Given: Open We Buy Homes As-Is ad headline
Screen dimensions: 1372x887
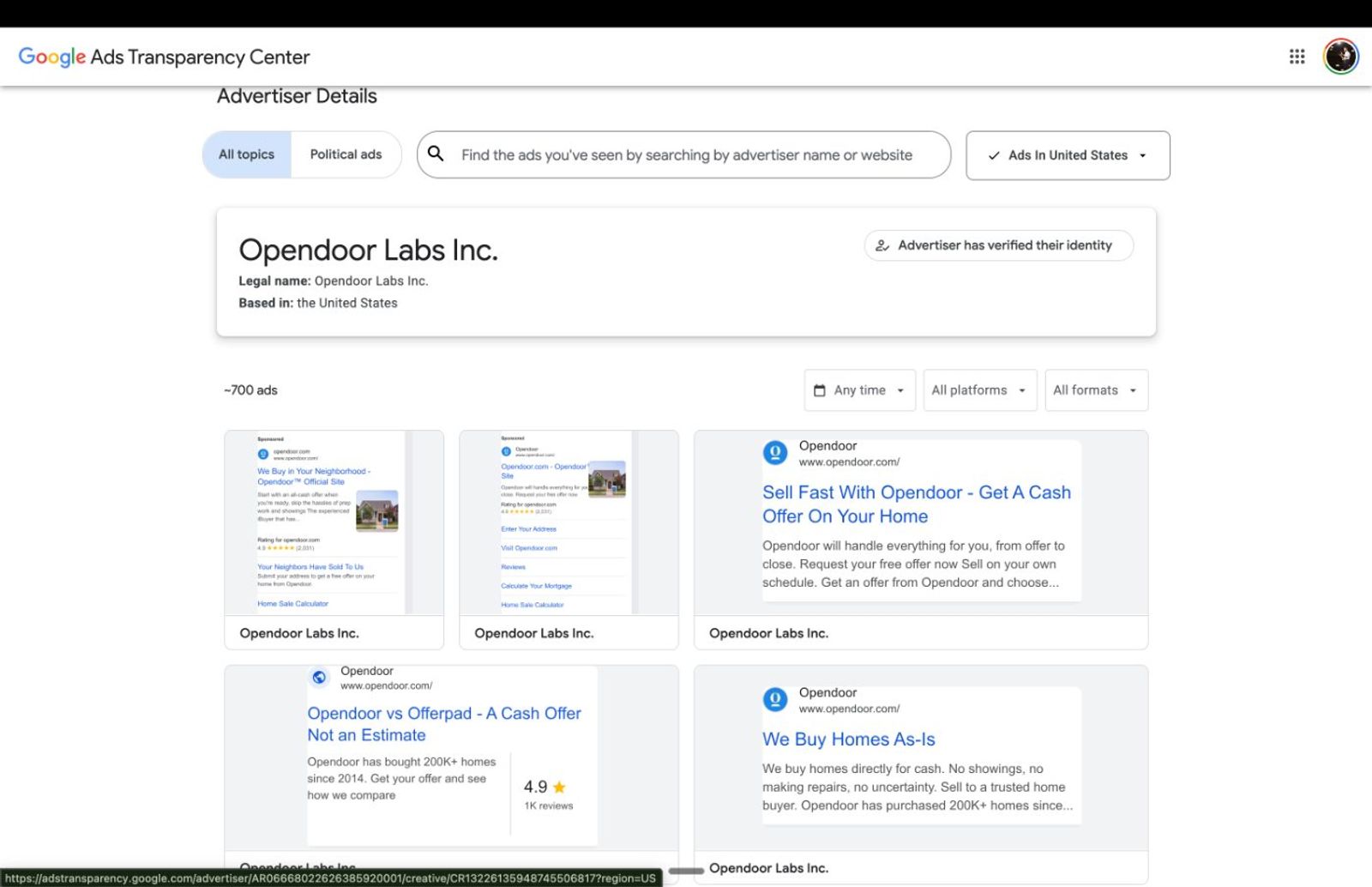Looking at the screenshot, I should pos(849,739).
